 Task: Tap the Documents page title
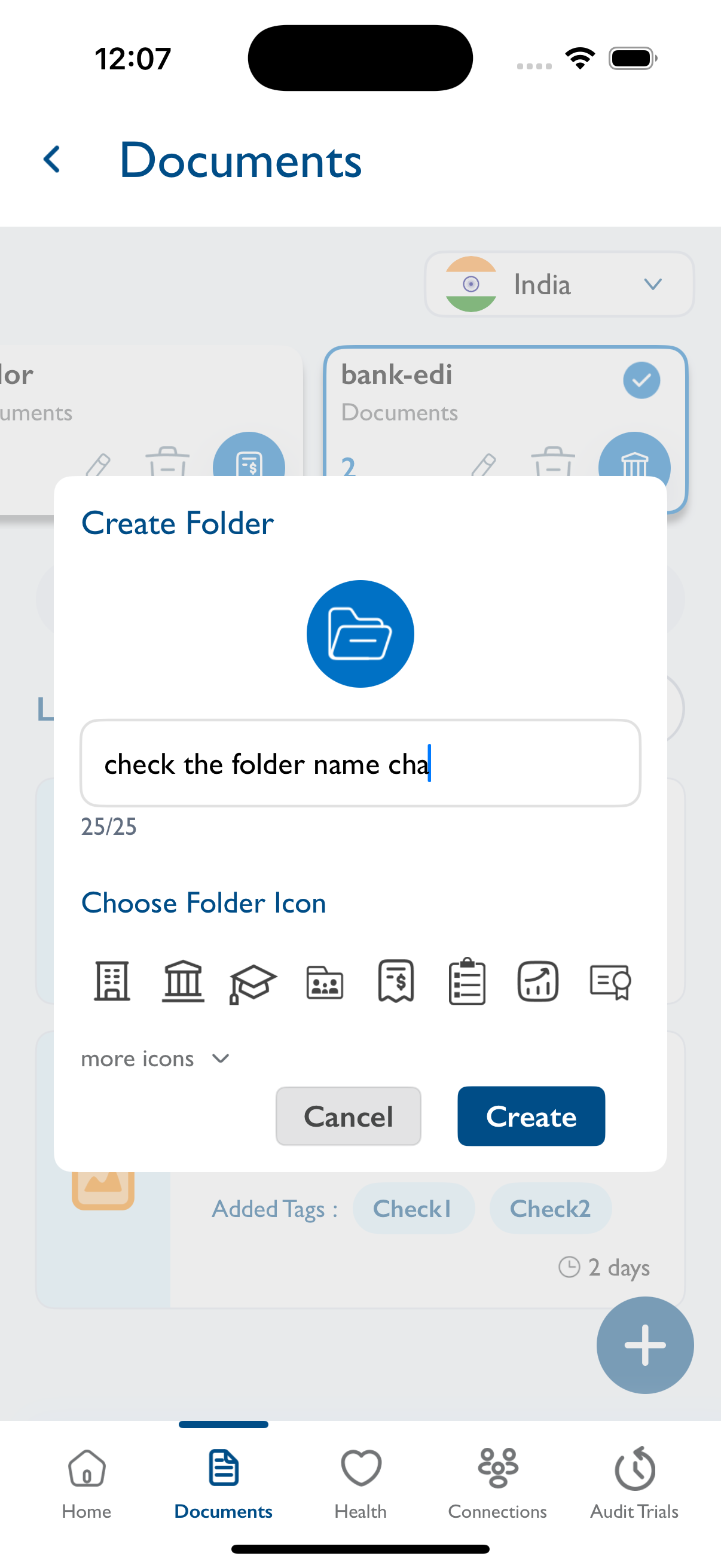coord(241,160)
